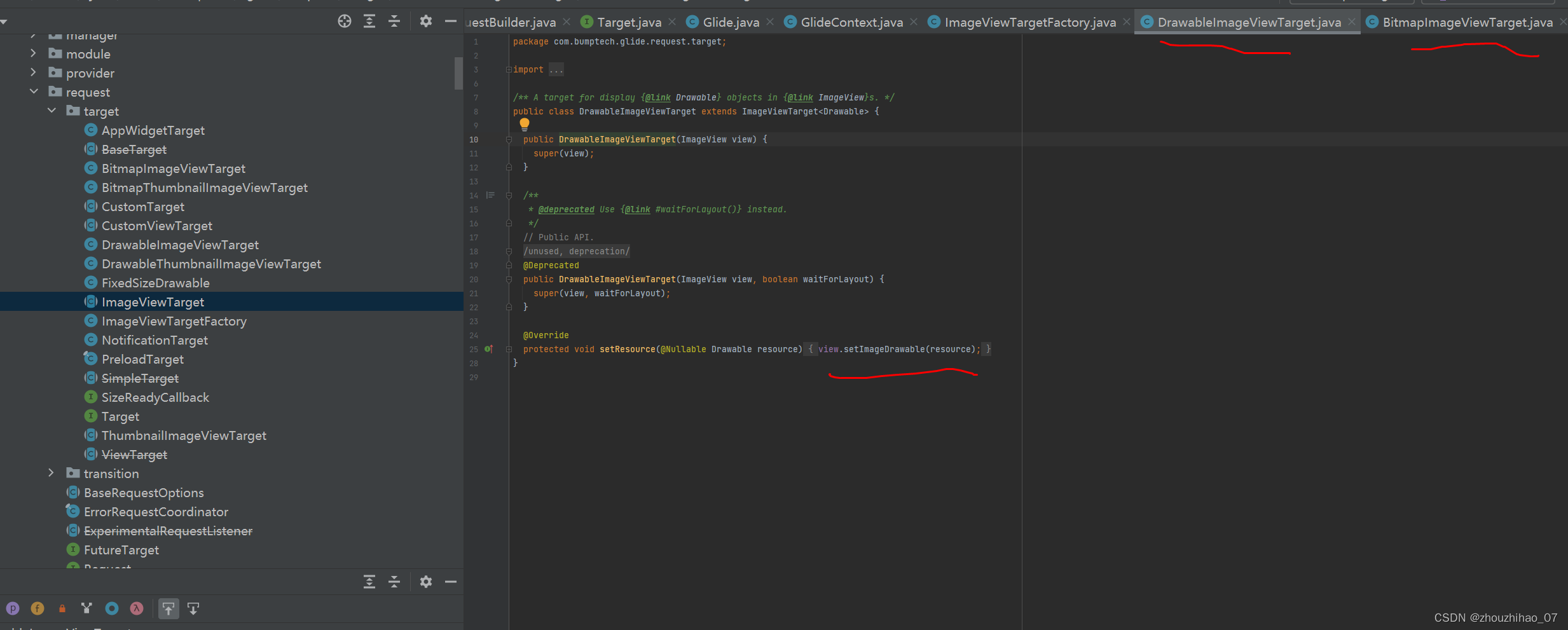Toggle Show Inherited members filter

87,608
